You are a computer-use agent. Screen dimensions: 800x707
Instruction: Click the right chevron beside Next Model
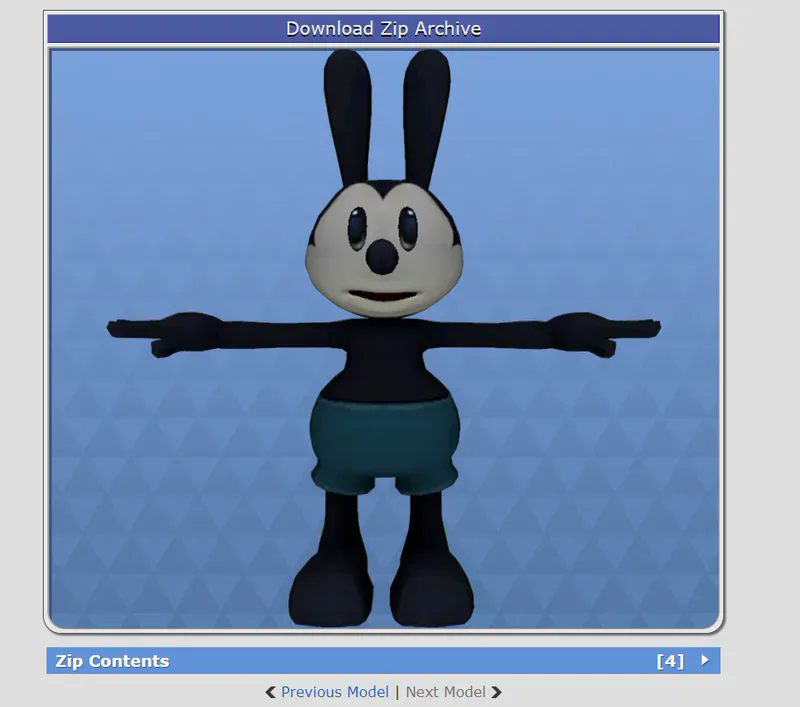pos(496,692)
